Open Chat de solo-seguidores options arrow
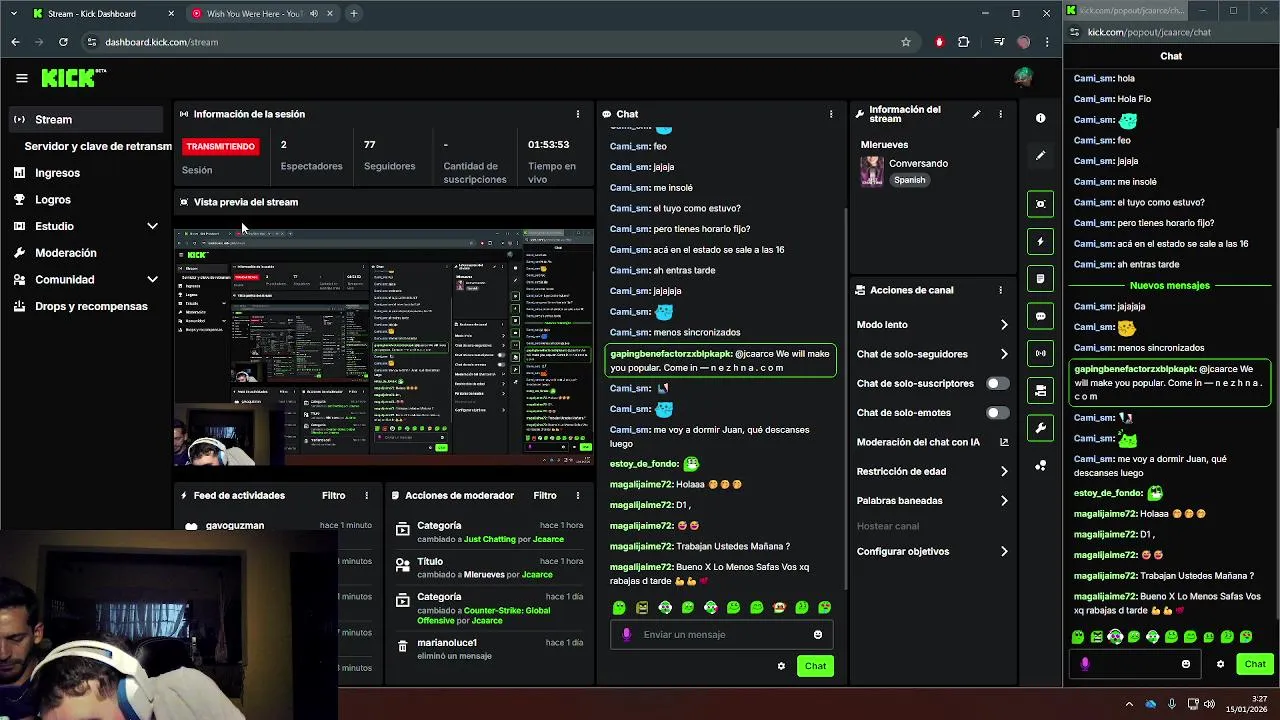This screenshot has width=1280, height=720. coord(1004,354)
